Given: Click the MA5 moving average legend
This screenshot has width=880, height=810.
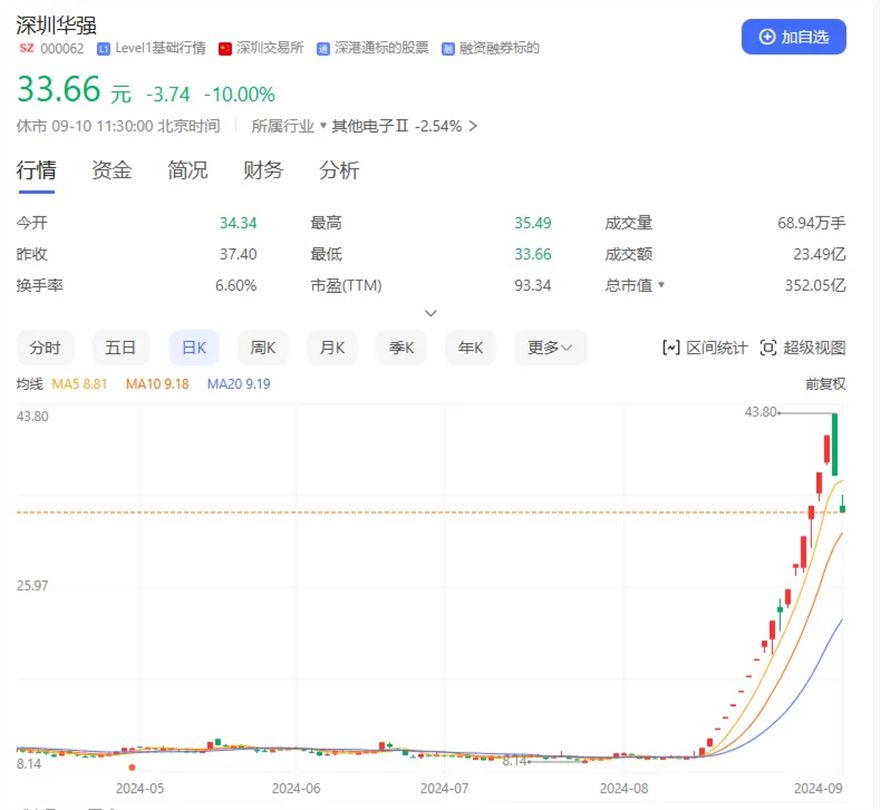Looking at the screenshot, I should pyautogui.click(x=80, y=384).
